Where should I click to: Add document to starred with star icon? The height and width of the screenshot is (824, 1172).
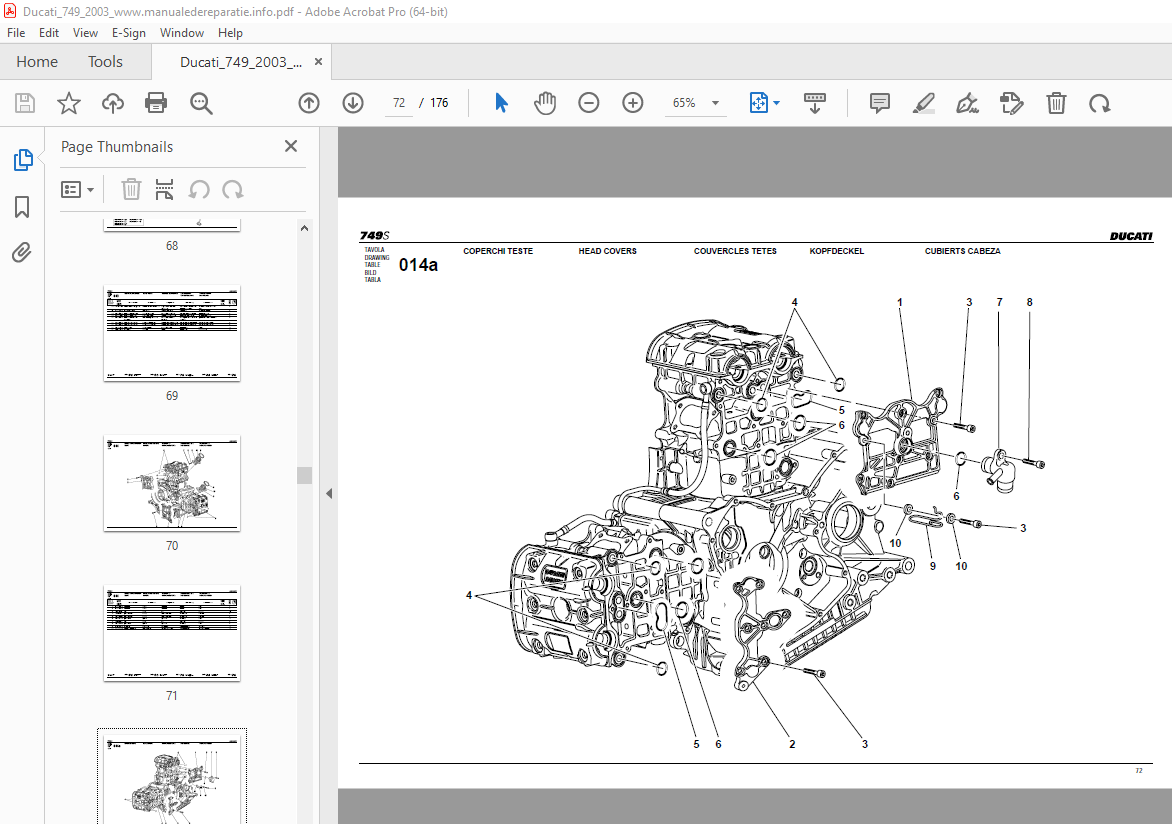pos(69,103)
